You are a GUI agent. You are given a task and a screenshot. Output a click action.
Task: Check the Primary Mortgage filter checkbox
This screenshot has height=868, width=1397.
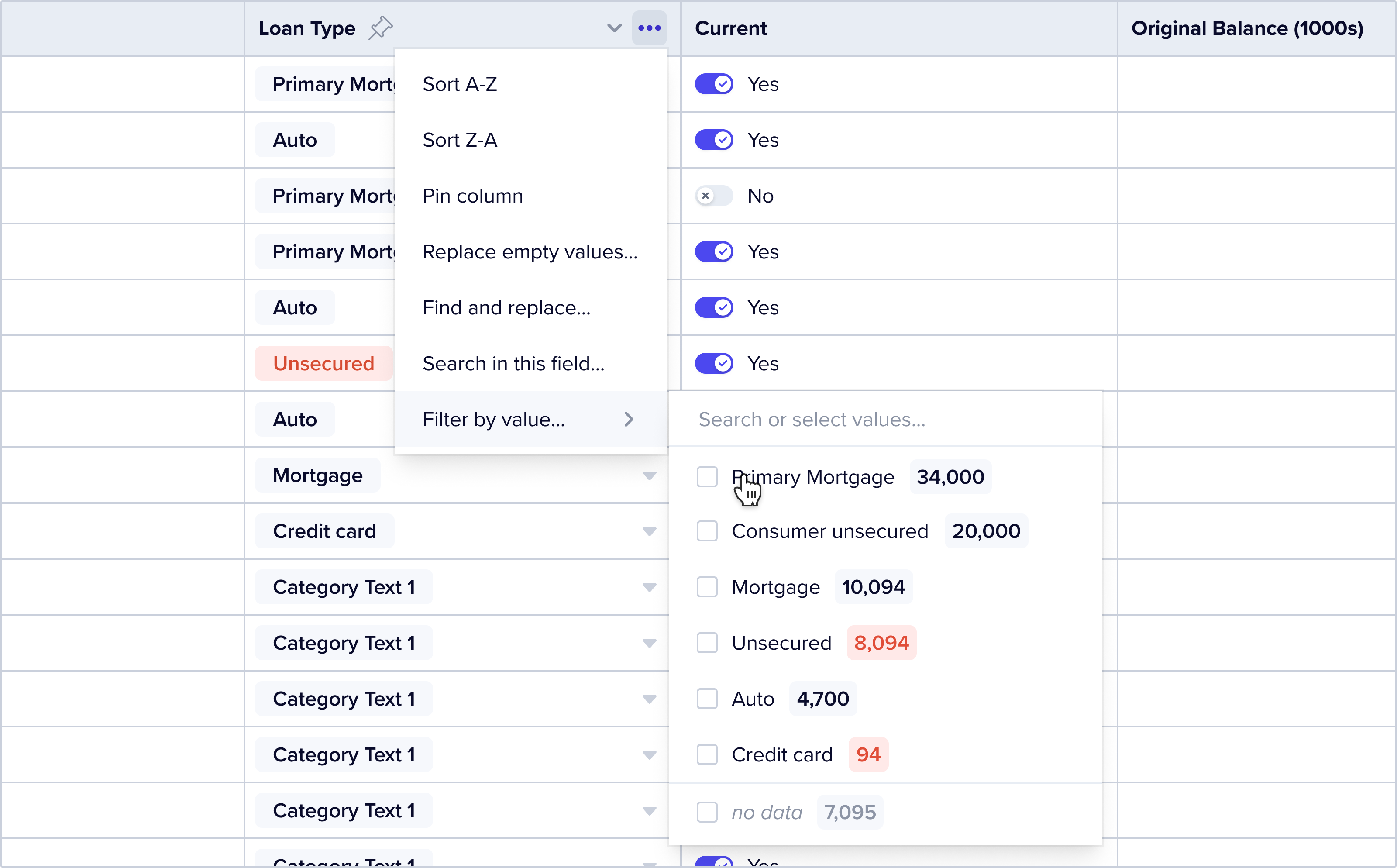[x=706, y=476]
